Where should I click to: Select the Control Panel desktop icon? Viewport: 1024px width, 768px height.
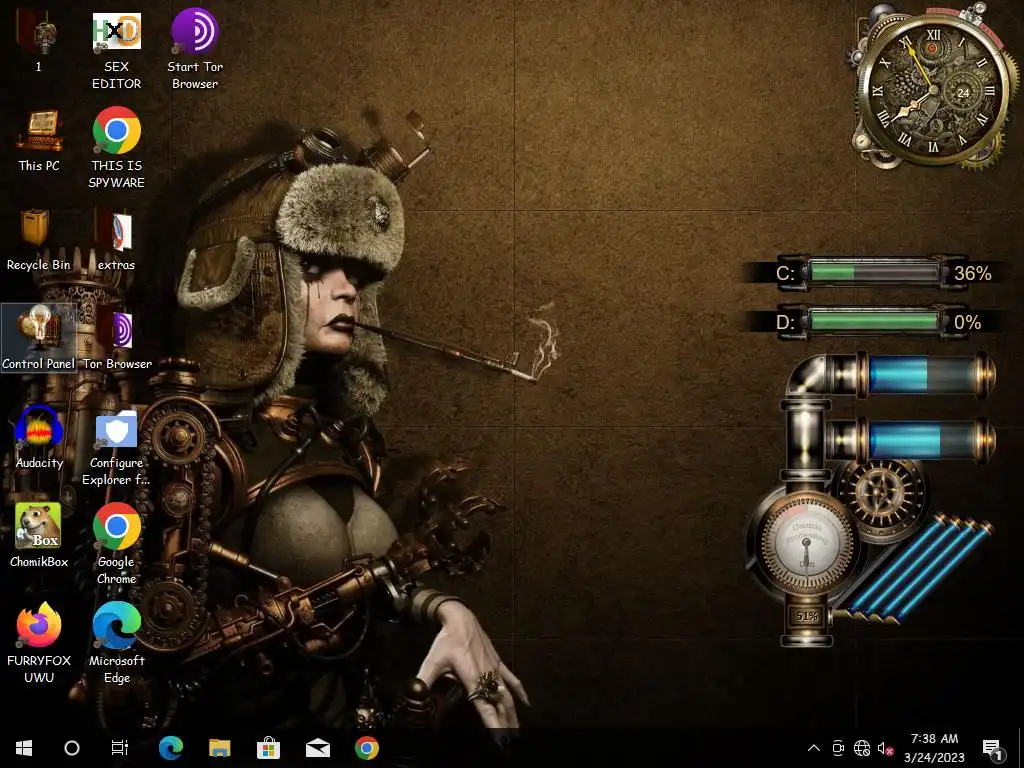(39, 338)
